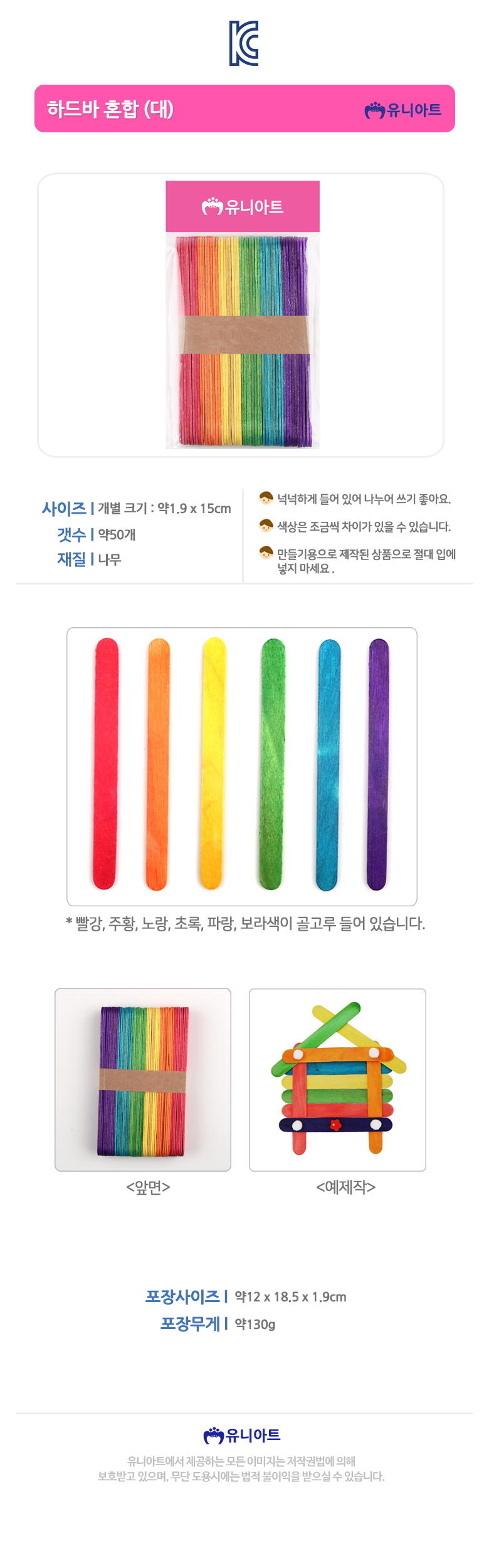The height and width of the screenshot is (1568, 489).
Task: Click the KC certification mark
Action: (244, 43)
